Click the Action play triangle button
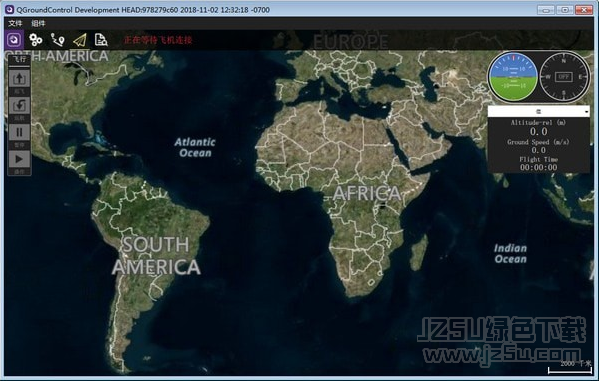Image resolution: width=599 pixels, height=381 pixels. pyautogui.click(x=19, y=159)
